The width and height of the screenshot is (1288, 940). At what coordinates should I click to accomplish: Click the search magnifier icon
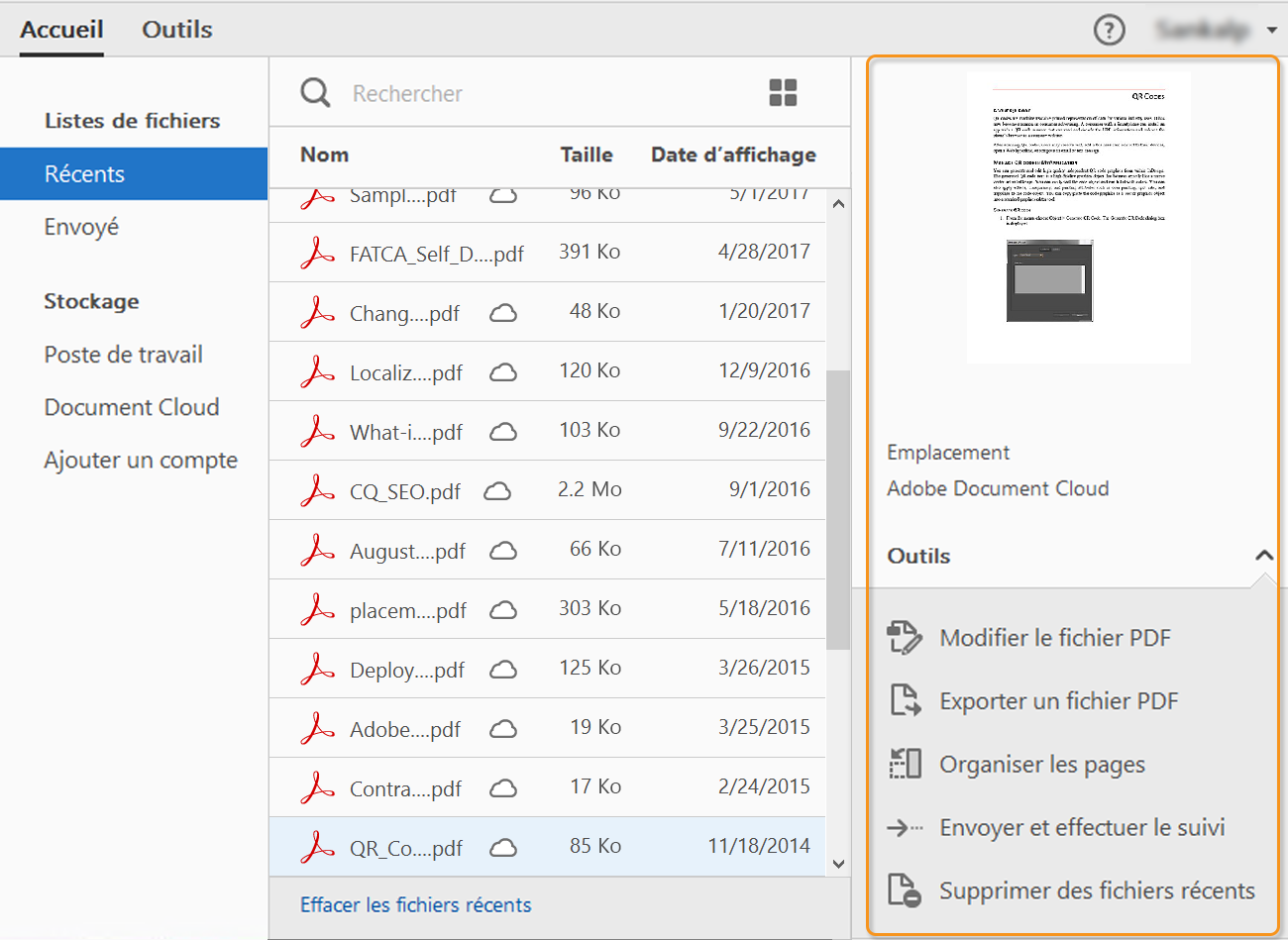(315, 93)
